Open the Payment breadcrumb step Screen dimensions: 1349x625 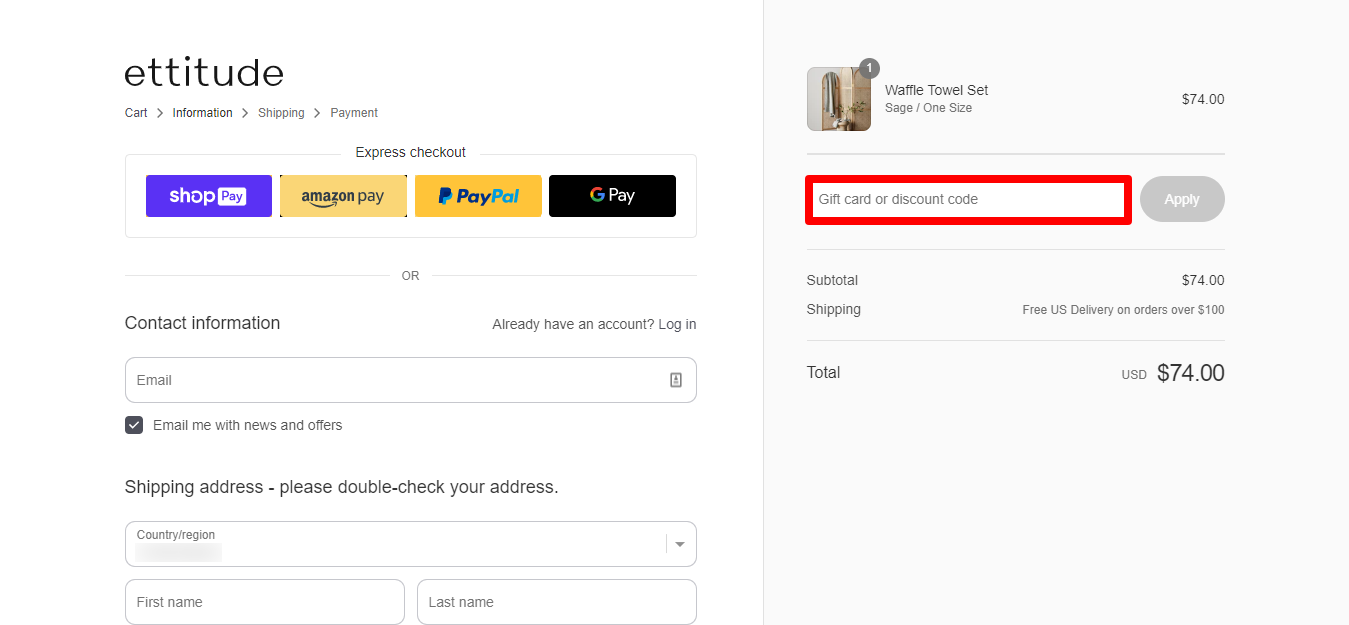pyautogui.click(x=354, y=113)
